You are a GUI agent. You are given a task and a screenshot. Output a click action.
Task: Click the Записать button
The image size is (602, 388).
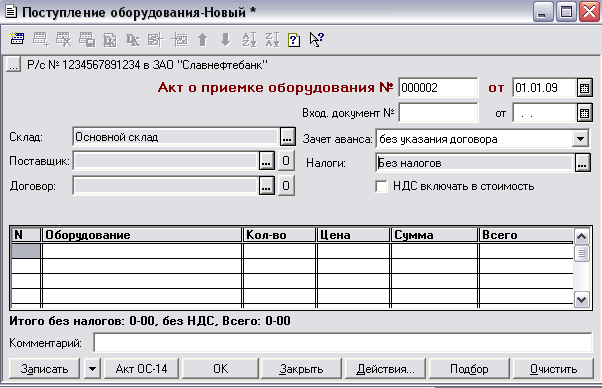(44, 369)
